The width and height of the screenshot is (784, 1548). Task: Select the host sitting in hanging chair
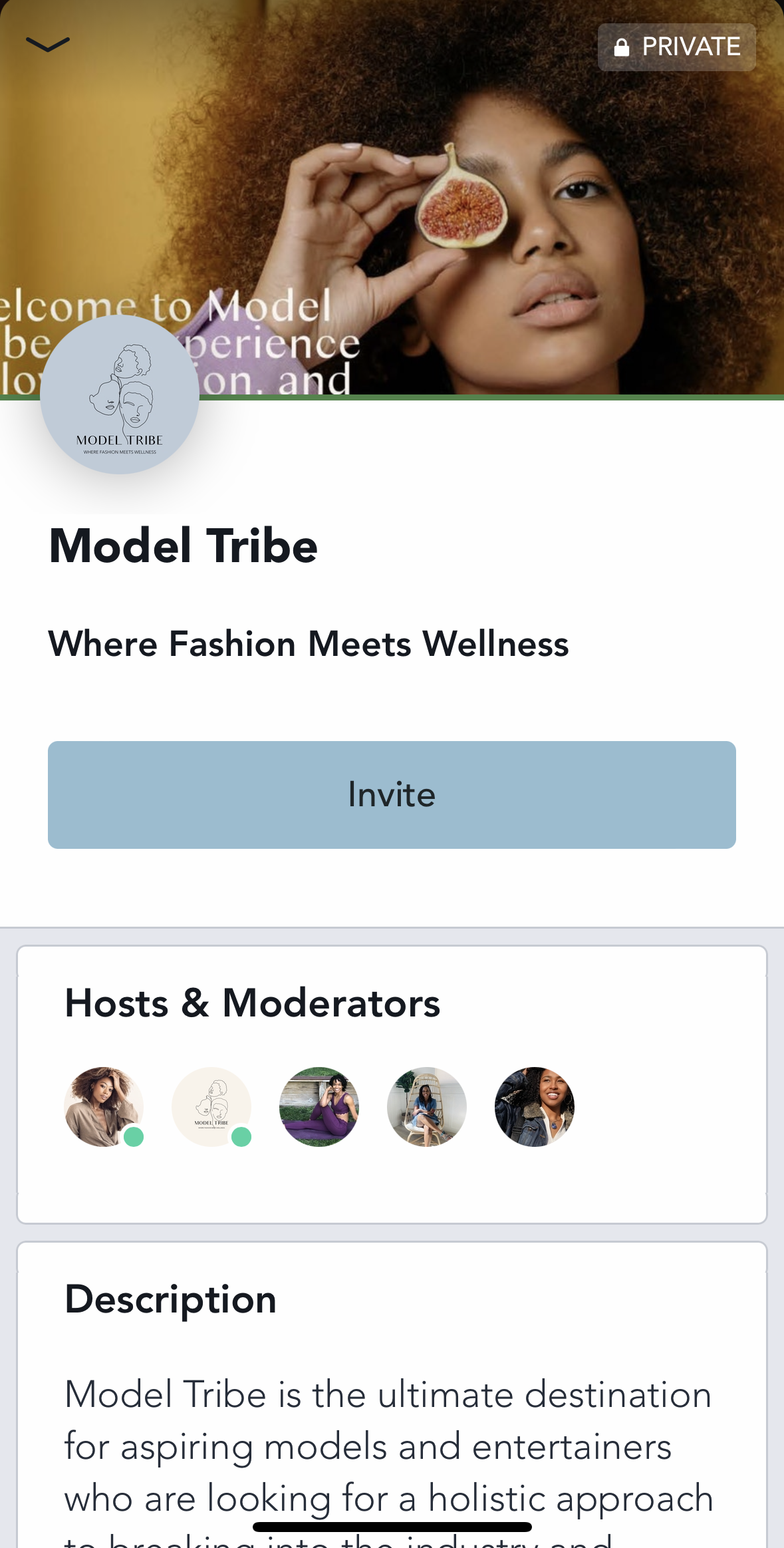coord(427,1107)
